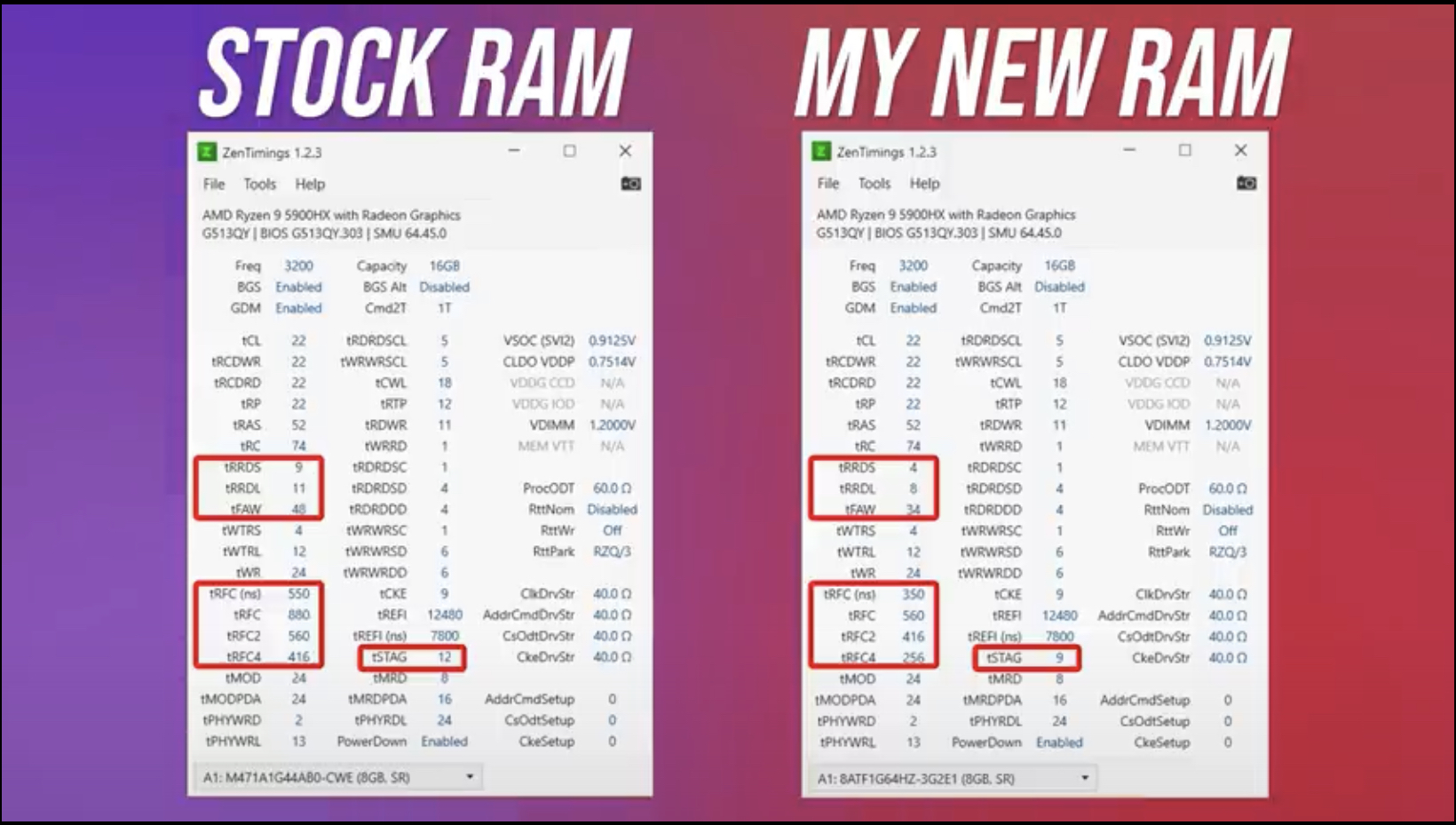Open the Help menu in the My New RAM window
Viewport: 1456px width, 825px height.
(x=924, y=183)
